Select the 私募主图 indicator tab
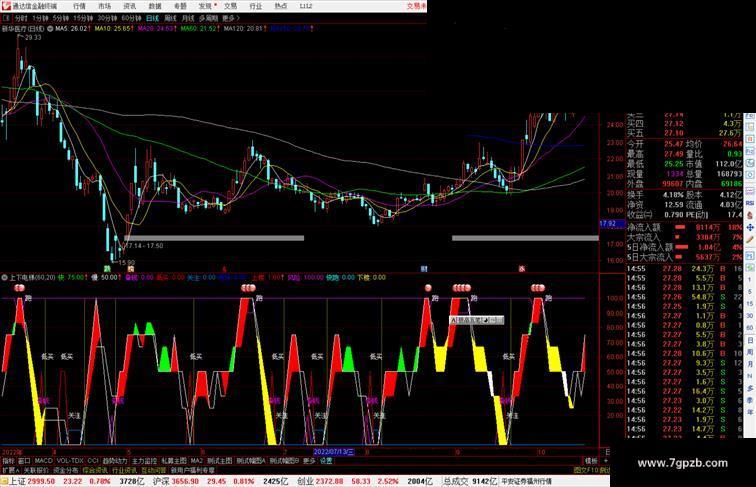Image resolution: width=756 pixels, height=487 pixels. pyautogui.click(x=174, y=461)
